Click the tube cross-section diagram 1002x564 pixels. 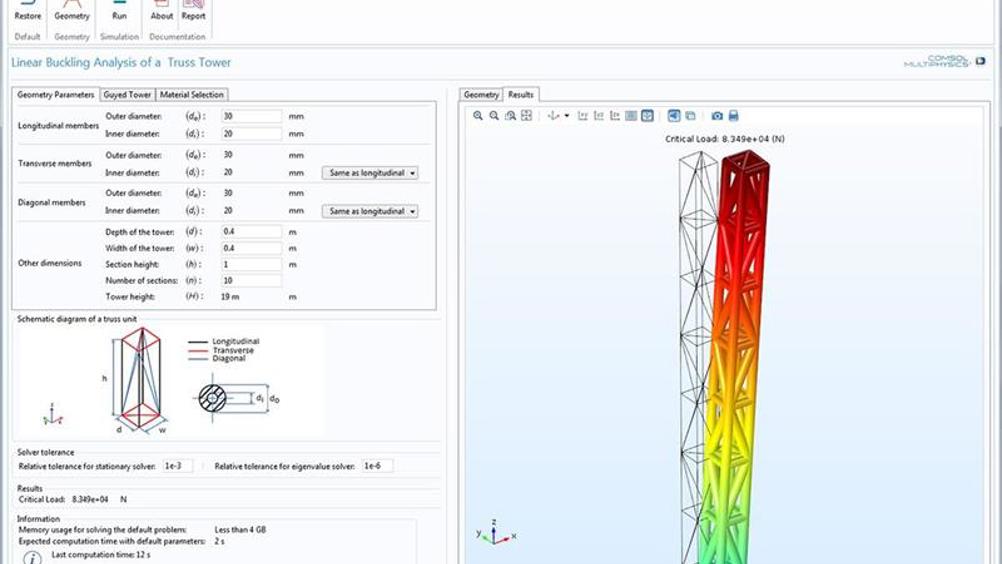tap(236, 398)
